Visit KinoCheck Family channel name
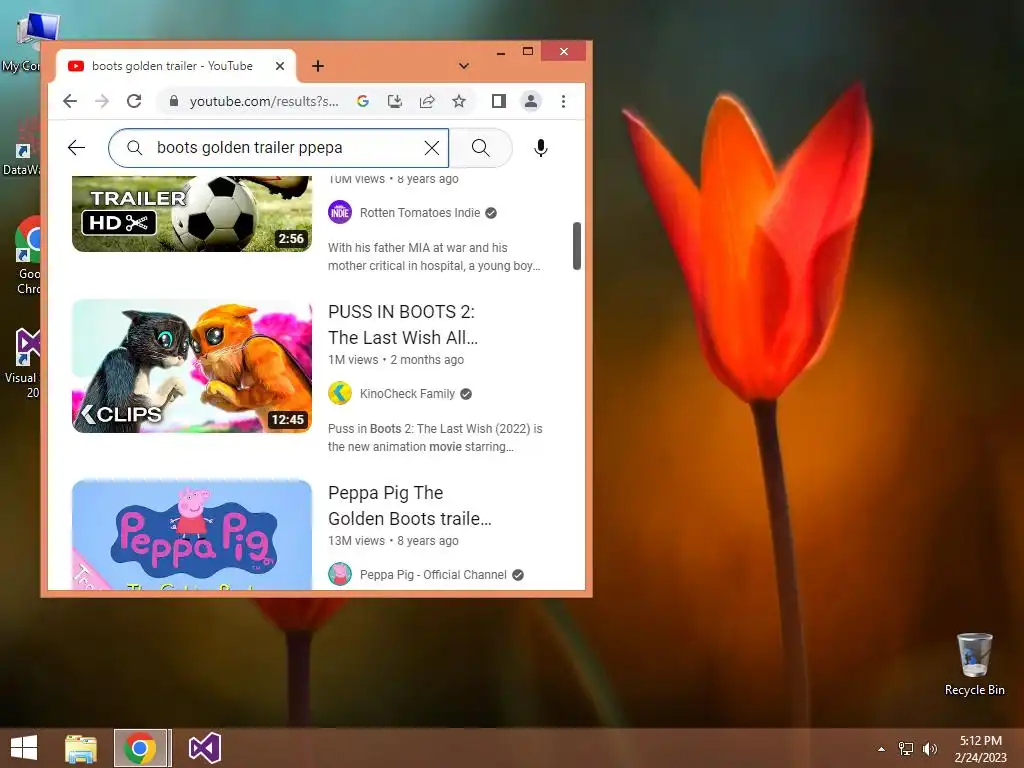 click(x=408, y=394)
